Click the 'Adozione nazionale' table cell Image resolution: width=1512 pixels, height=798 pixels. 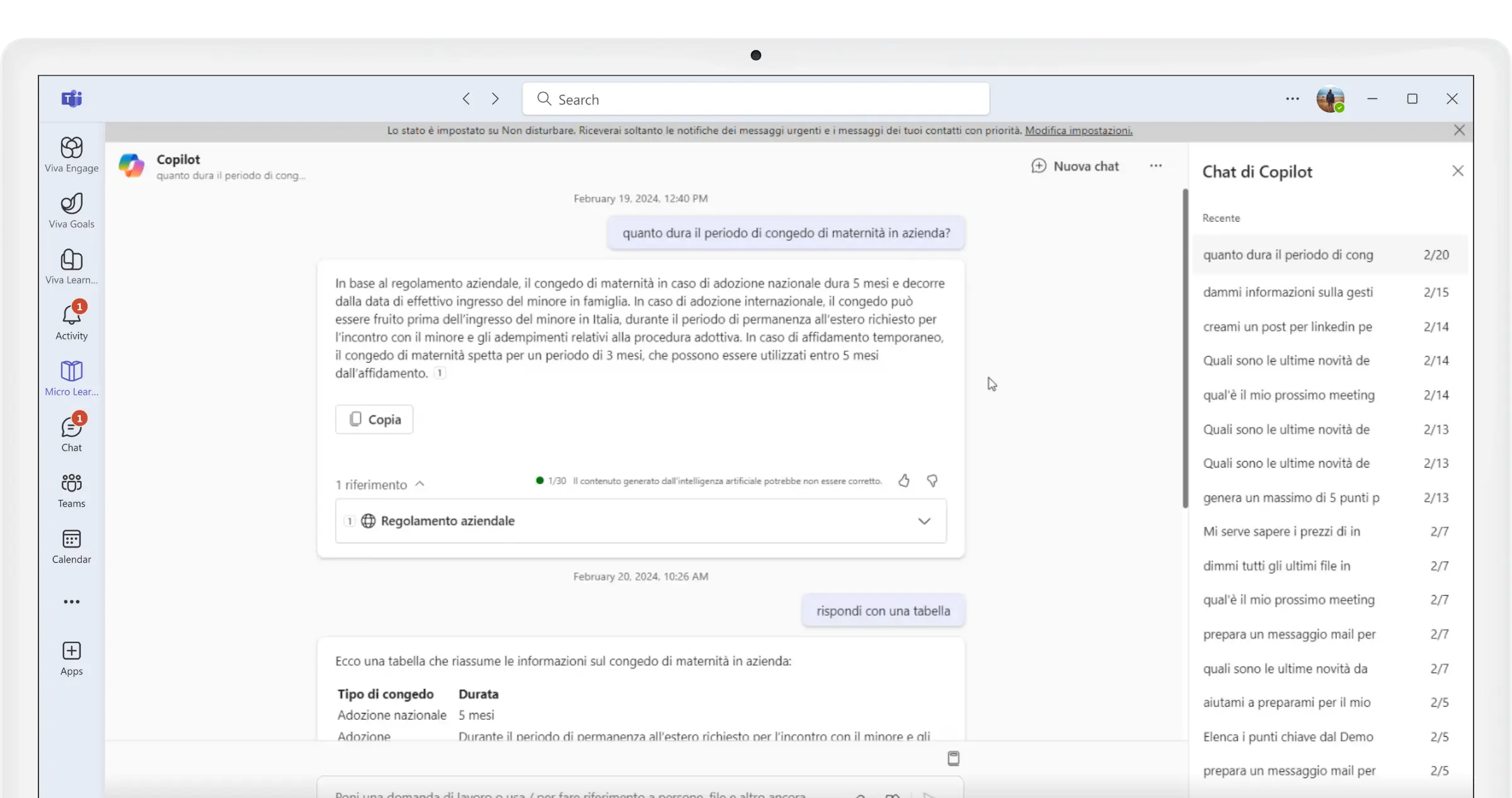(391, 715)
